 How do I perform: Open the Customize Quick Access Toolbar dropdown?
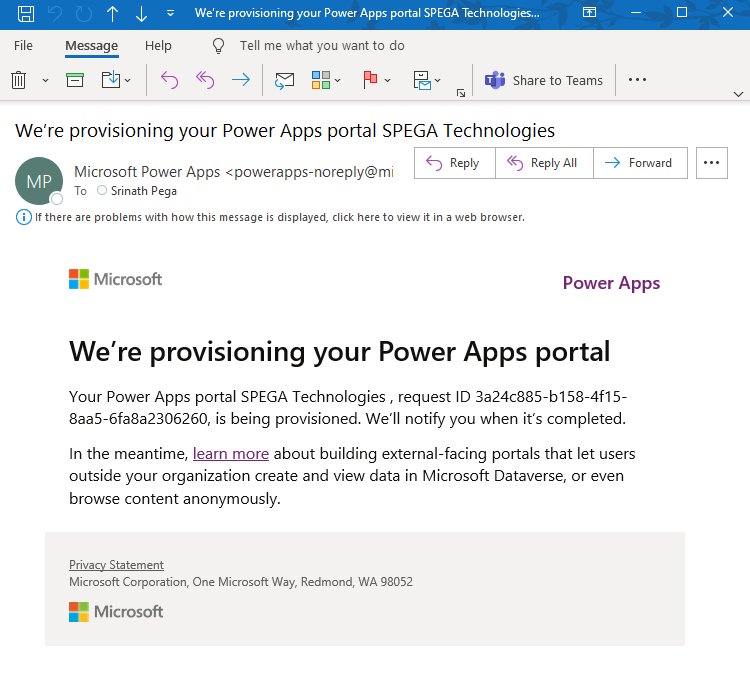point(170,14)
